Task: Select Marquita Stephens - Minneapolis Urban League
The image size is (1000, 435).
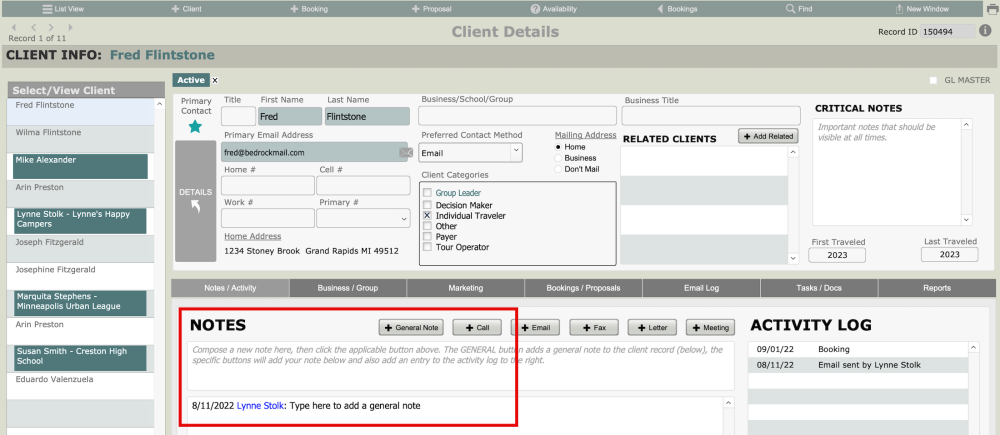Action: pos(81,303)
